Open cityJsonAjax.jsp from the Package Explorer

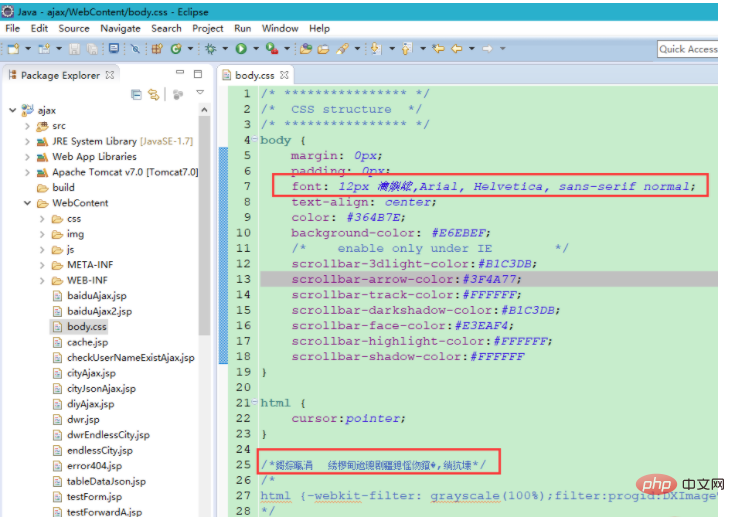click(x=100, y=388)
